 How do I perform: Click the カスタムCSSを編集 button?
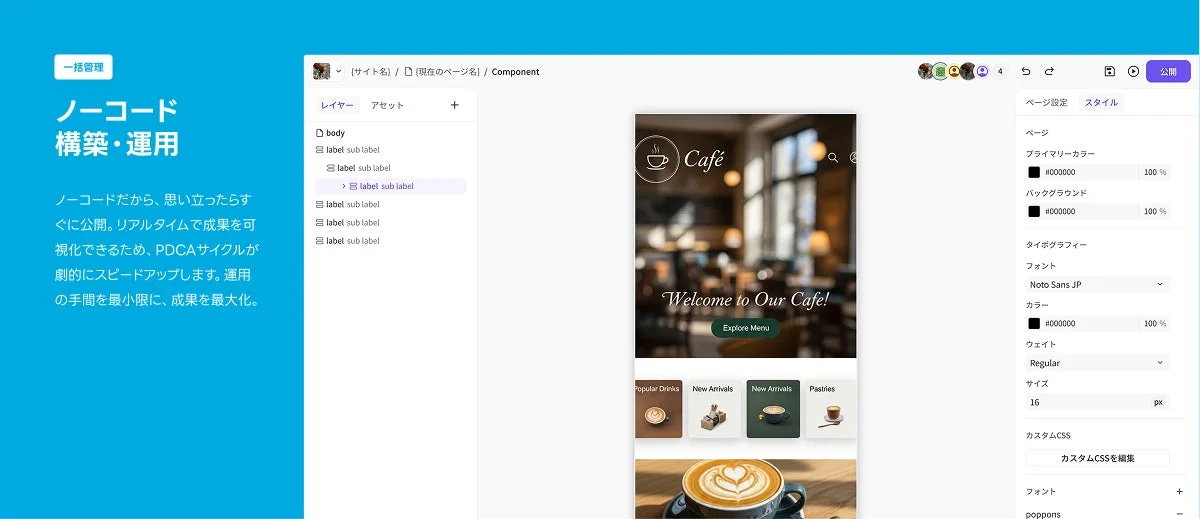[1097, 458]
